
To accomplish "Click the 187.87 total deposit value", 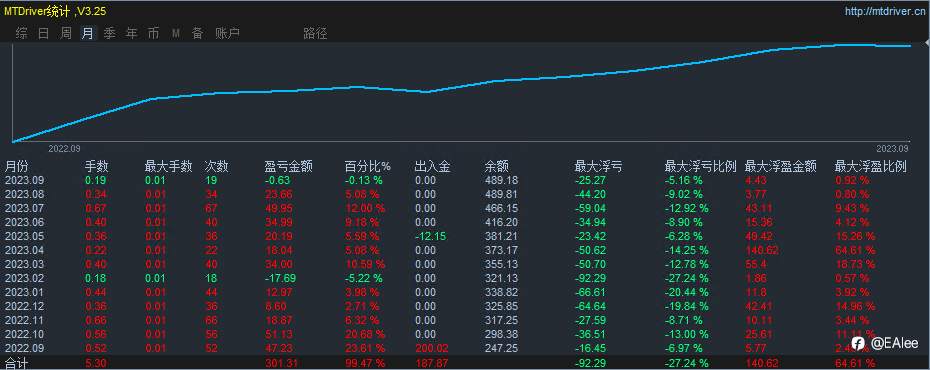I will 431,363.
